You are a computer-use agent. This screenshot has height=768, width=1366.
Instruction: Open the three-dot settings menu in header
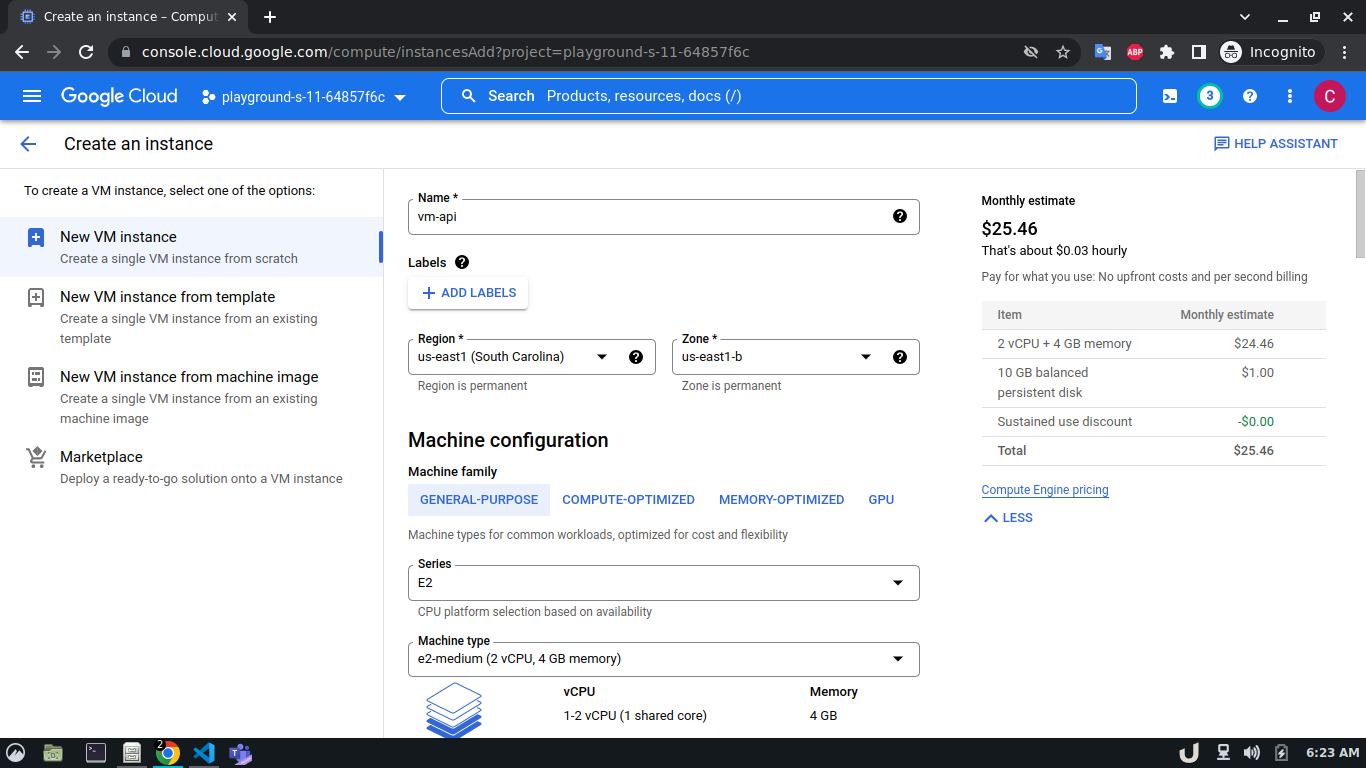[1290, 96]
